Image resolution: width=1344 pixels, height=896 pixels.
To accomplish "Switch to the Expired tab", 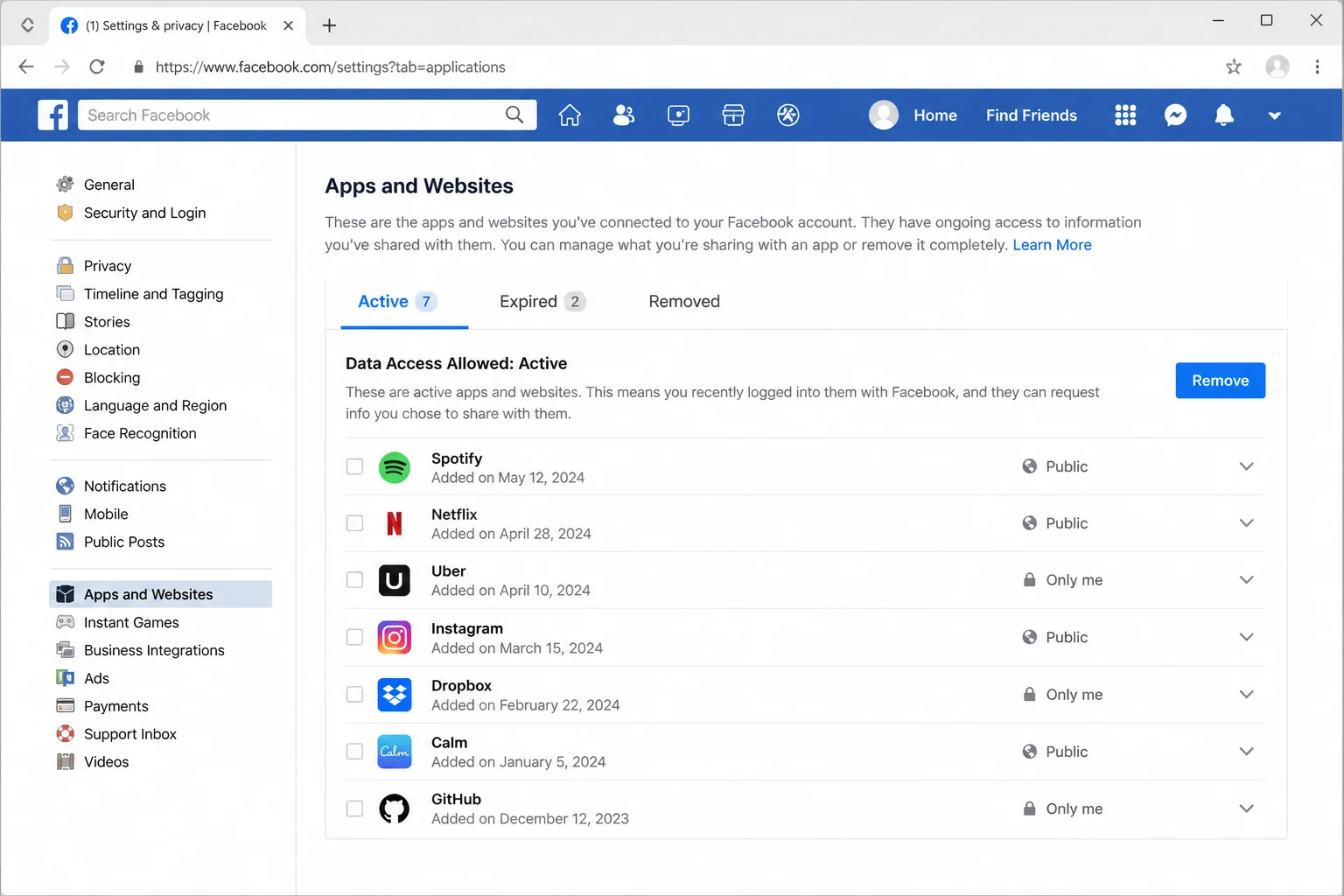I will pos(542,302).
